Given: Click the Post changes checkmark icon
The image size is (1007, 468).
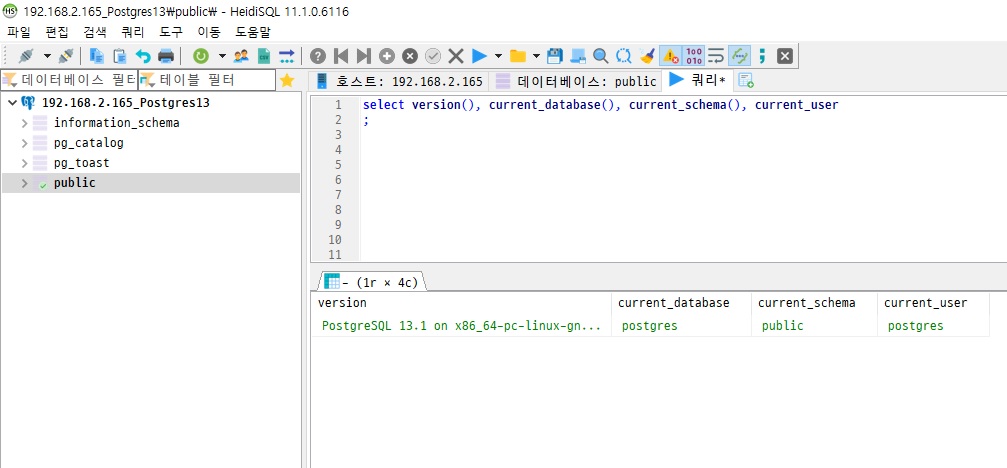Looking at the screenshot, I should tap(433, 56).
